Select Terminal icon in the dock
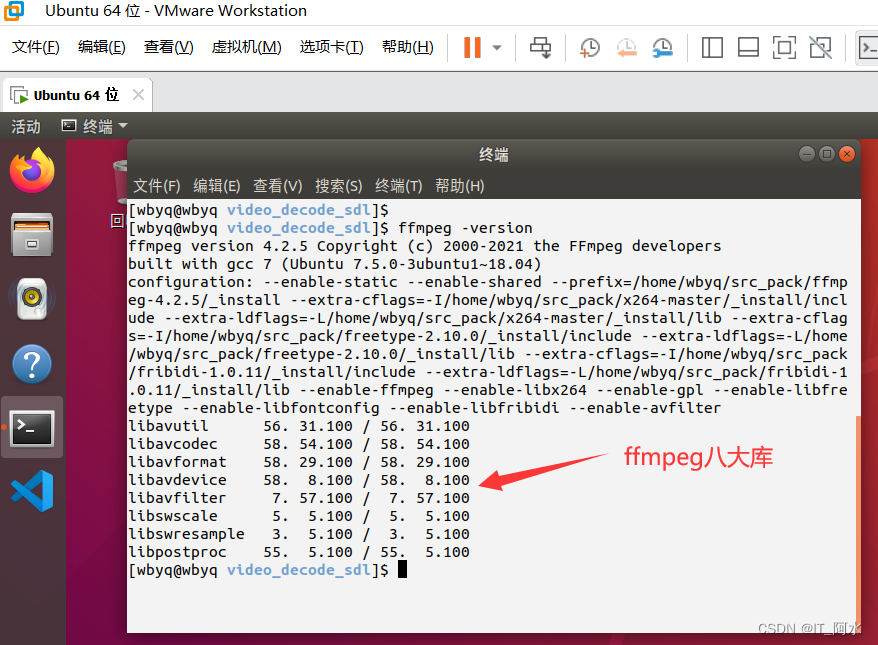The height and width of the screenshot is (645, 878). (x=32, y=428)
